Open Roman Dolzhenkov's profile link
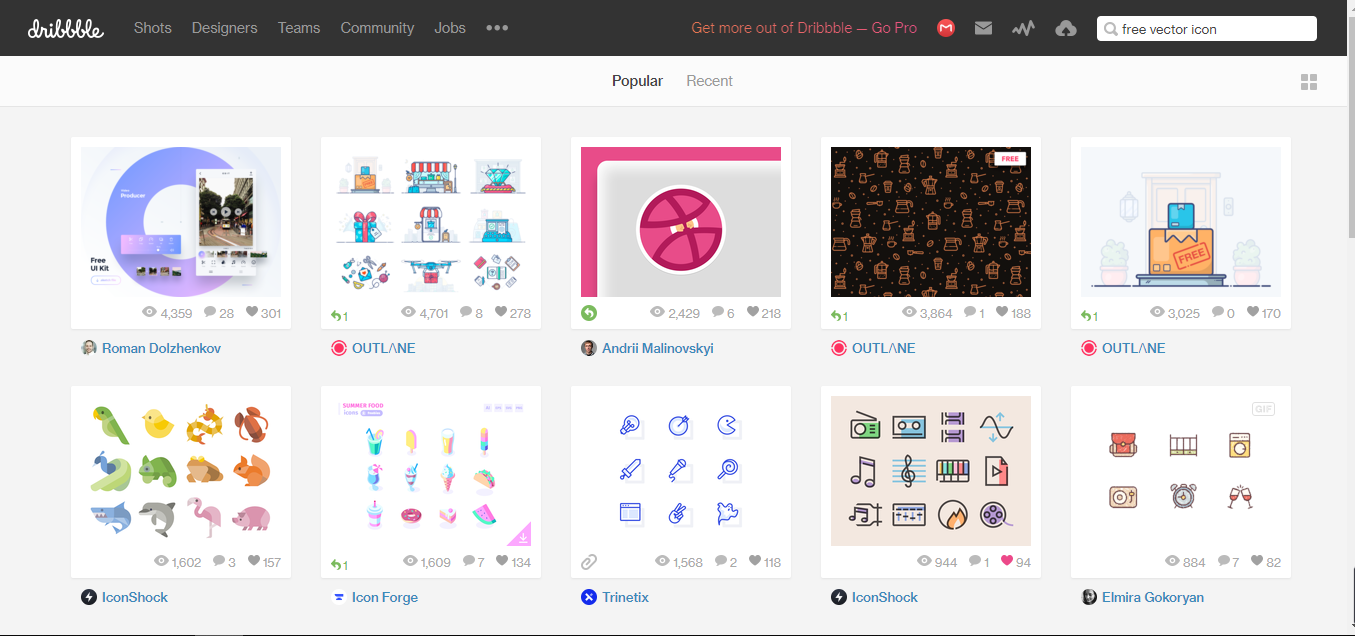 pos(162,348)
